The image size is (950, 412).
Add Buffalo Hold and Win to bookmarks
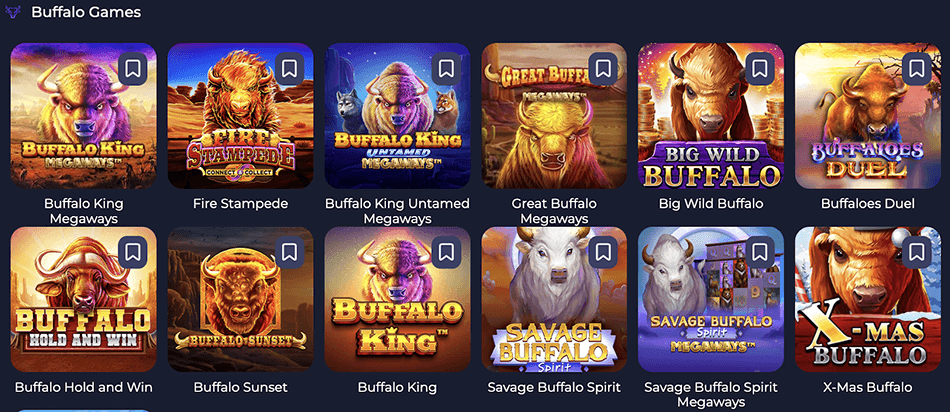[133, 252]
